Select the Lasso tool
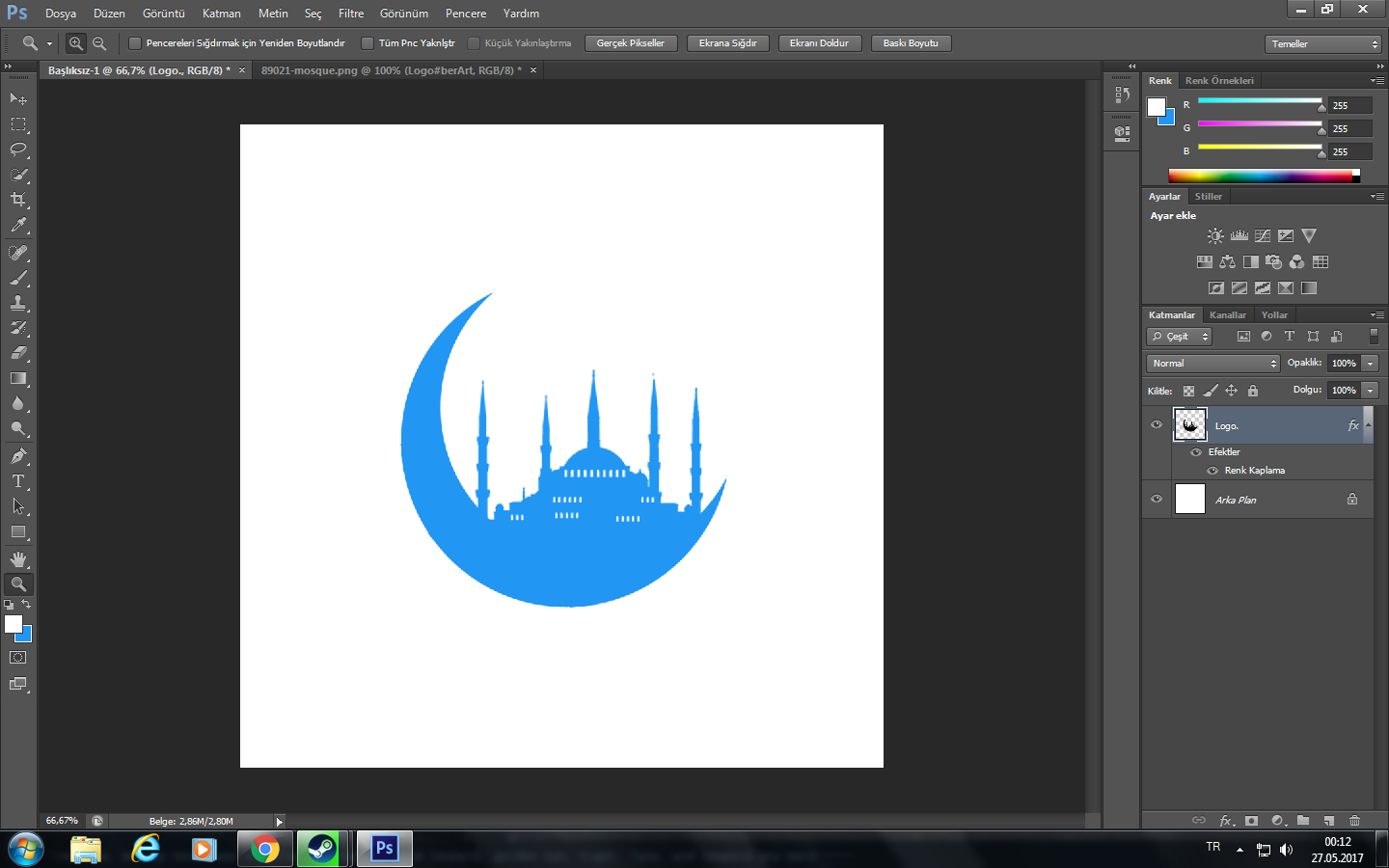The width and height of the screenshot is (1389, 868). (x=18, y=149)
